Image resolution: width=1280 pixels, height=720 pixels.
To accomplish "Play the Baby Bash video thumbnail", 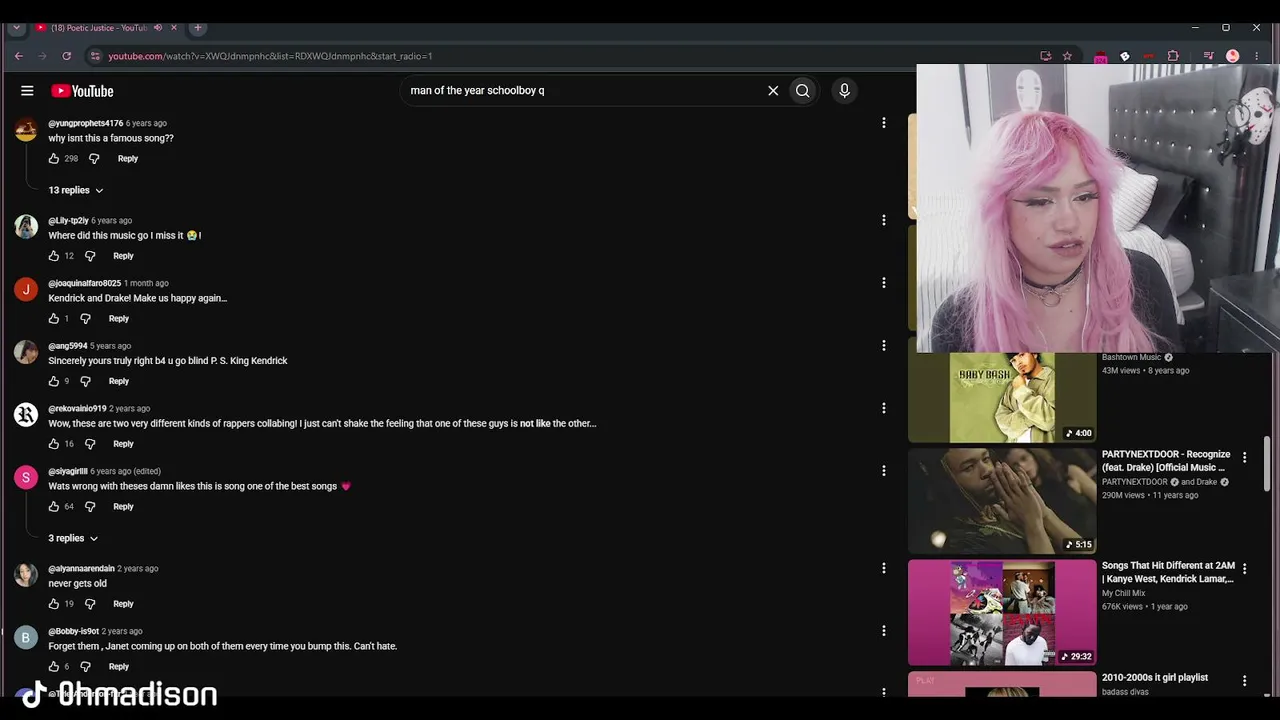I will tap(1002, 397).
